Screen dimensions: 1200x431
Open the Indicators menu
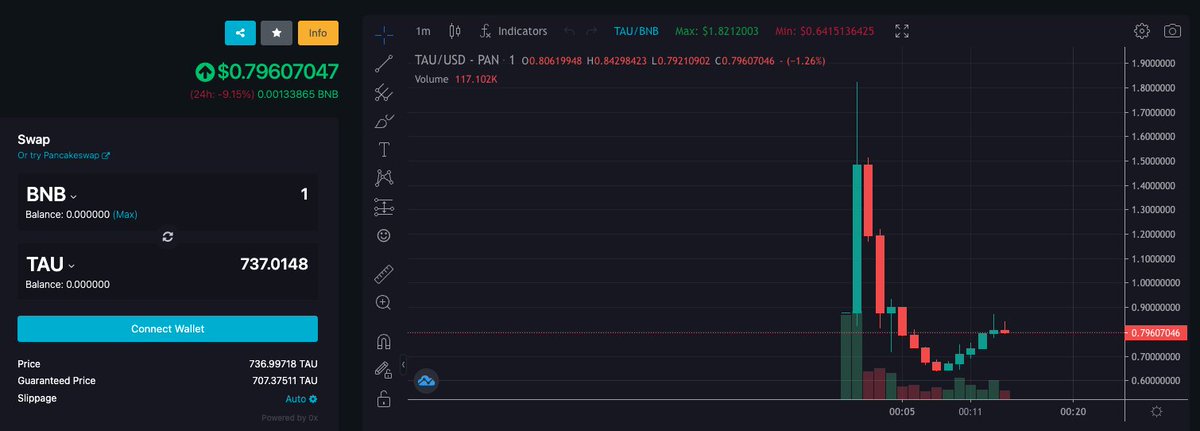(x=514, y=31)
